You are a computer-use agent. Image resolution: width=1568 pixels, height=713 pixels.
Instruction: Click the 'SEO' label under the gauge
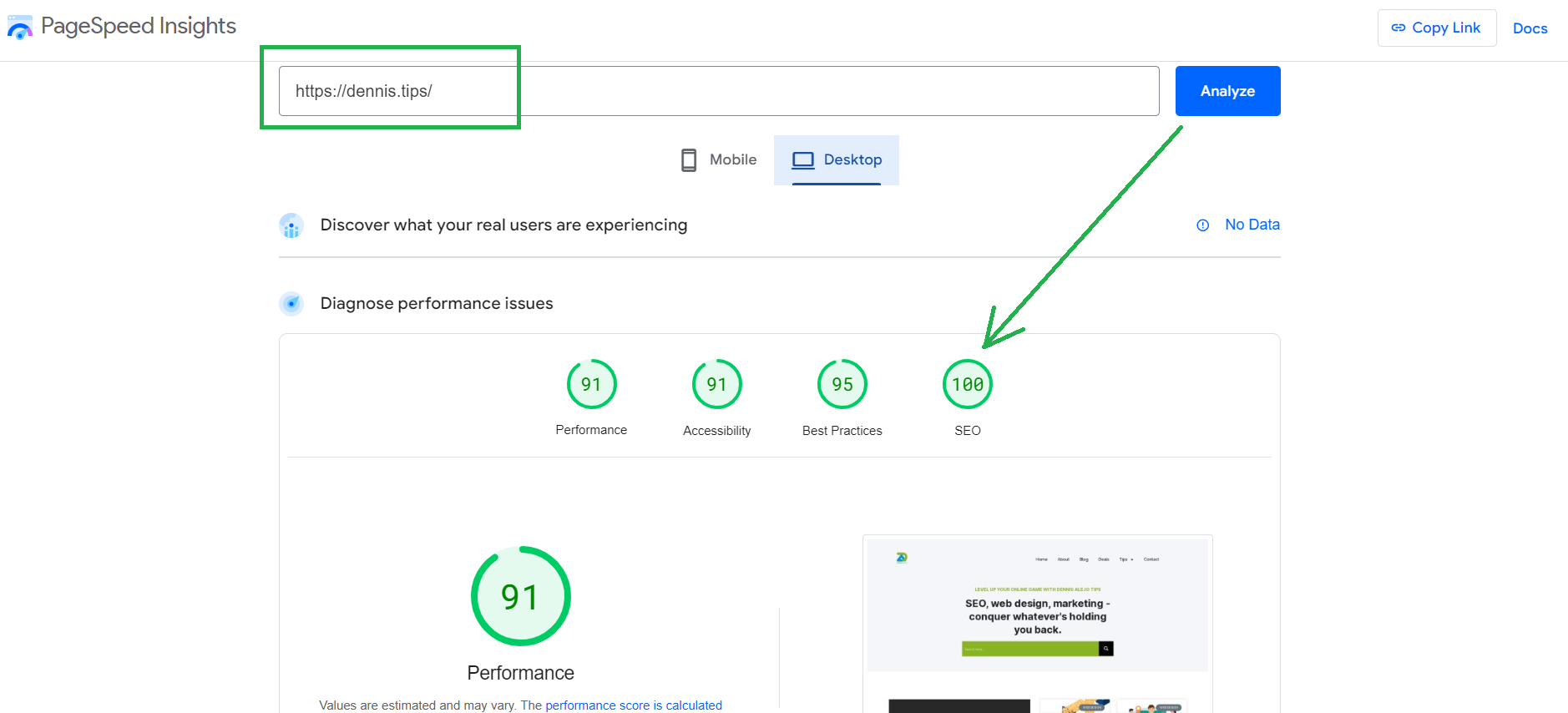968,431
